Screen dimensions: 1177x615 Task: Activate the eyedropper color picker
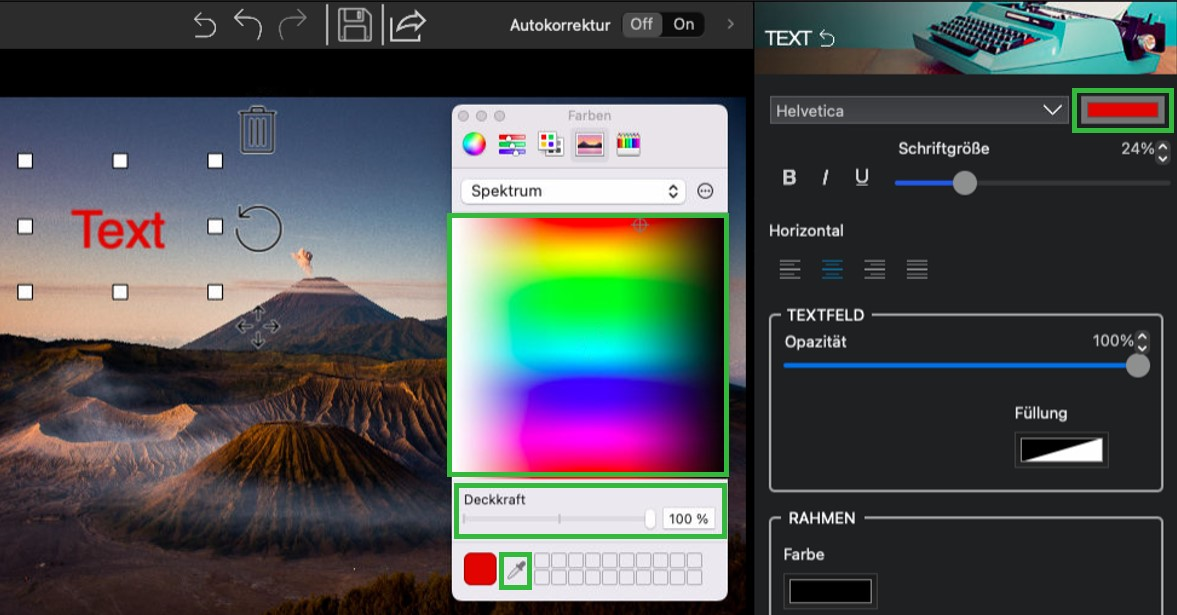tap(516, 571)
